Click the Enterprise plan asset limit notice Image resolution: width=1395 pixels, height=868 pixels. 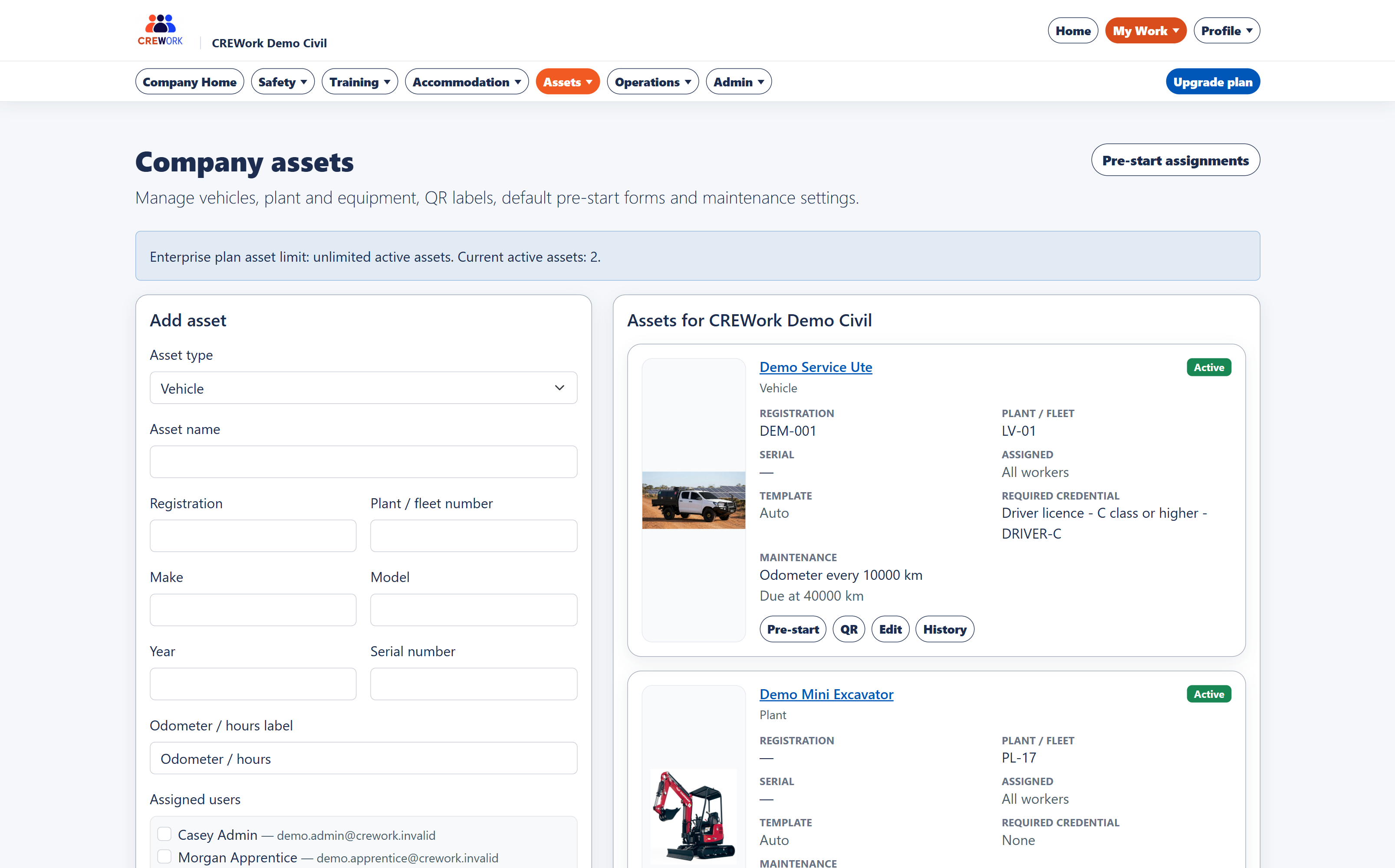point(697,256)
